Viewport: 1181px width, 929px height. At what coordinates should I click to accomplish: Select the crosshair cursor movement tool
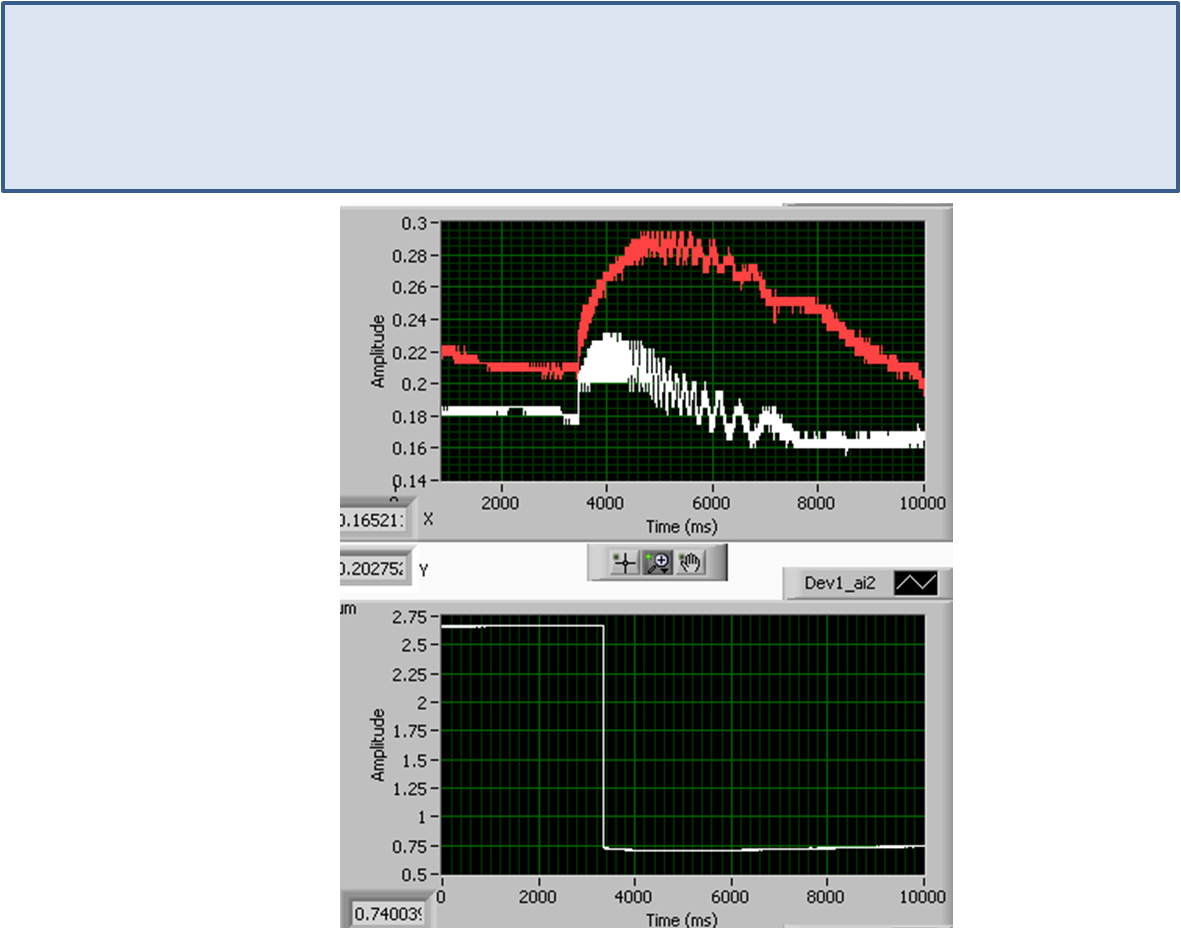624,563
